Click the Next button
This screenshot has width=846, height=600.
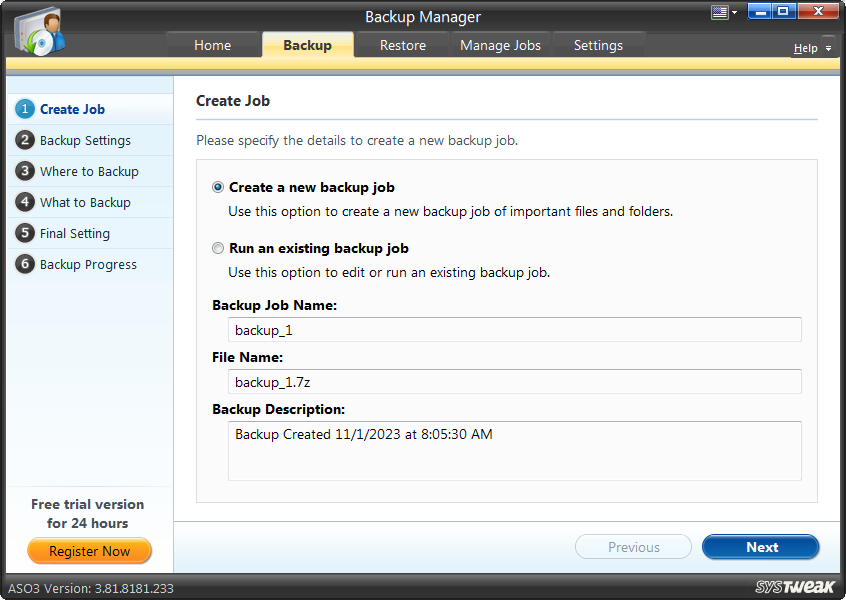coord(760,547)
